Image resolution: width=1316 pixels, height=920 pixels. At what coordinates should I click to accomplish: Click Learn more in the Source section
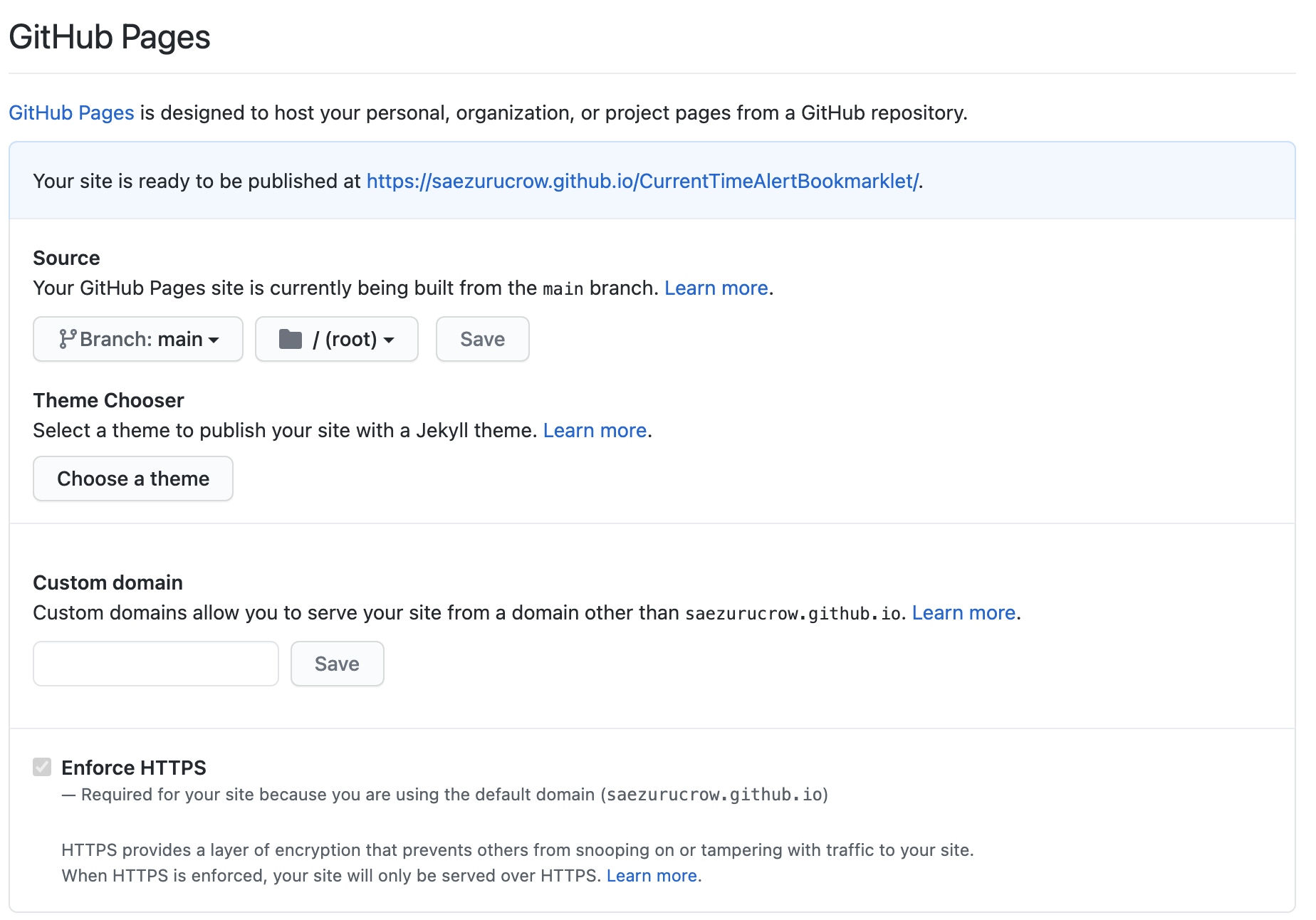(x=716, y=288)
